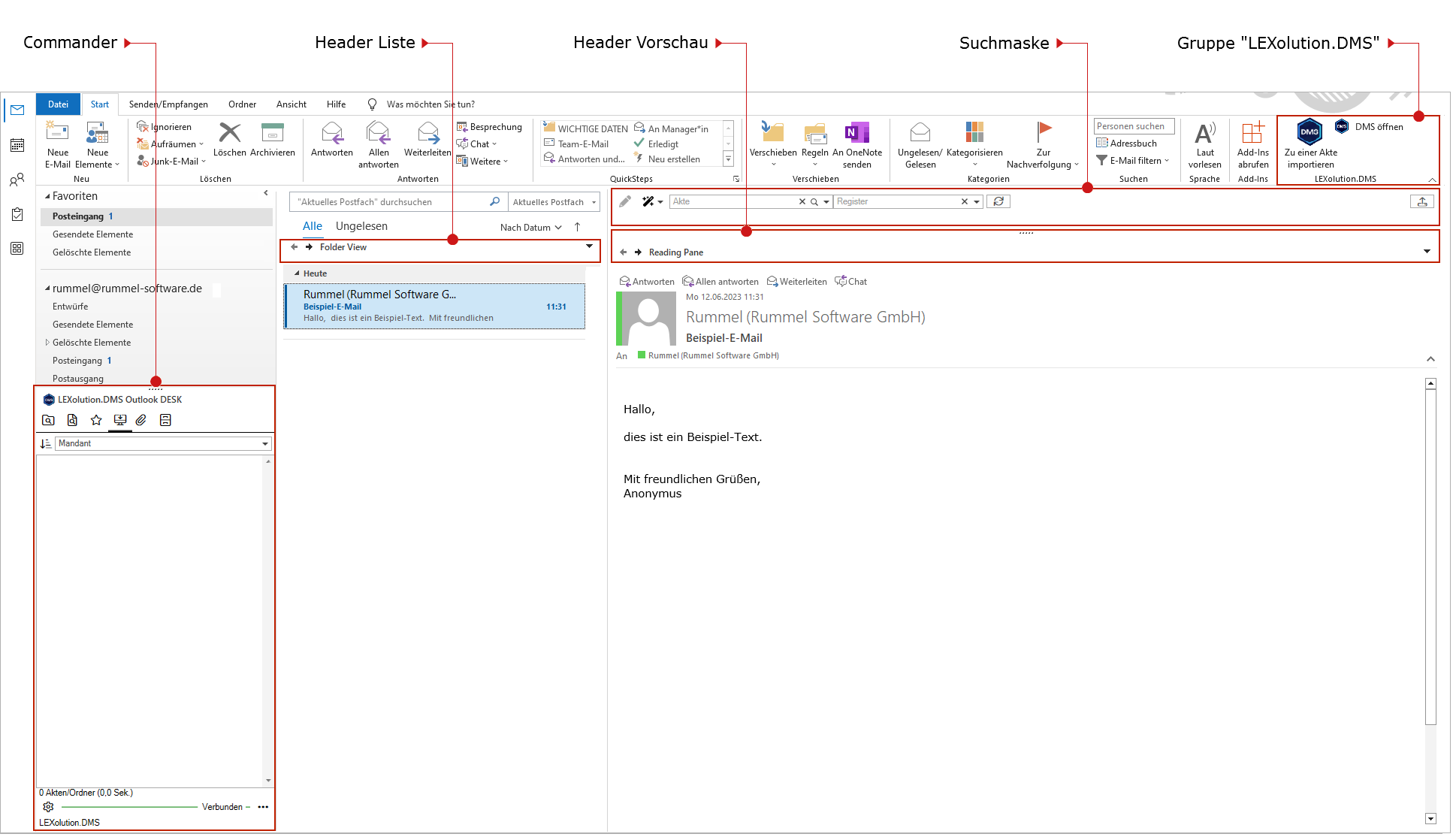Screen dimensions: 1453x840
Task: Open the settings gear in the Commander footer
Action: click(x=48, y=807)
